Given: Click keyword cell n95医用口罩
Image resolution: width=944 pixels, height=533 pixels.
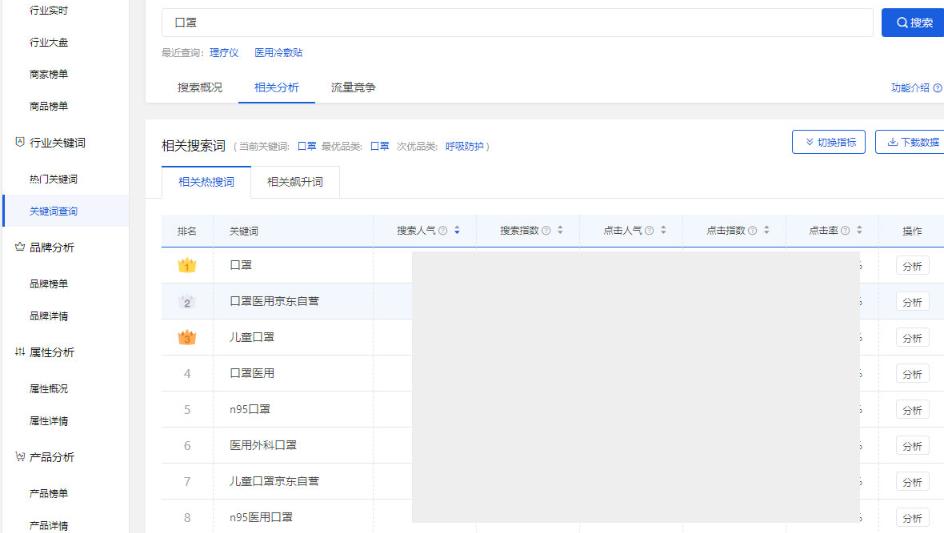Looking at the screenshot, I should (261, 517).
